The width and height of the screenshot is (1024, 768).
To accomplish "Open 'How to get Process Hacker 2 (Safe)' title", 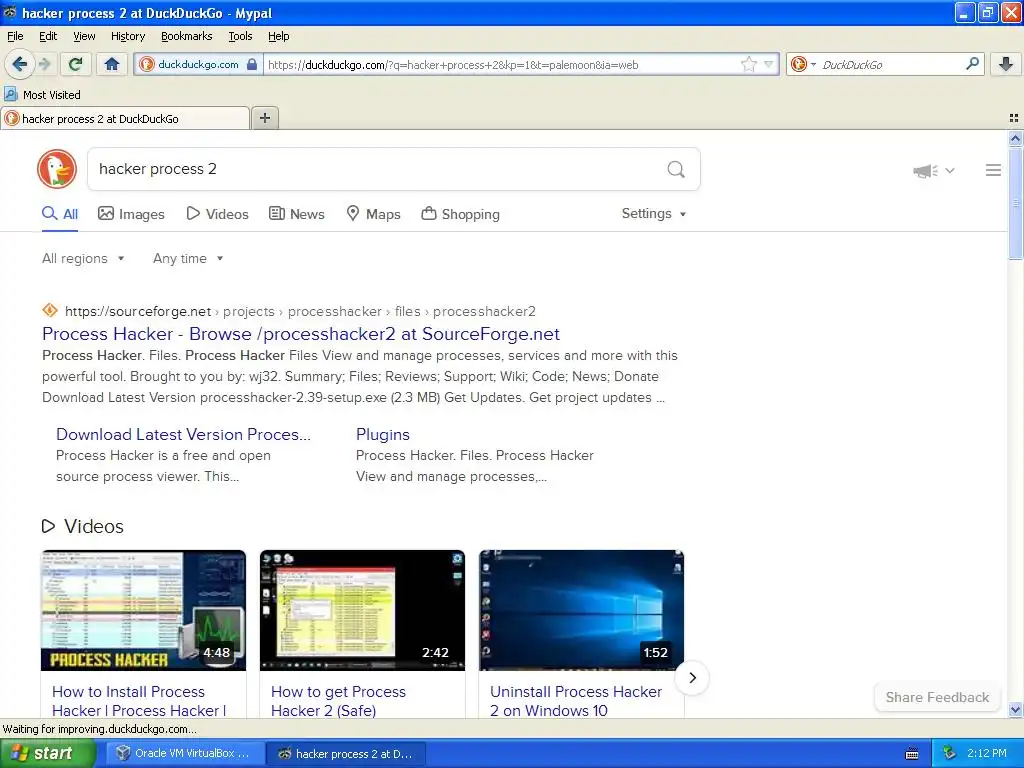I will (338, 701).
